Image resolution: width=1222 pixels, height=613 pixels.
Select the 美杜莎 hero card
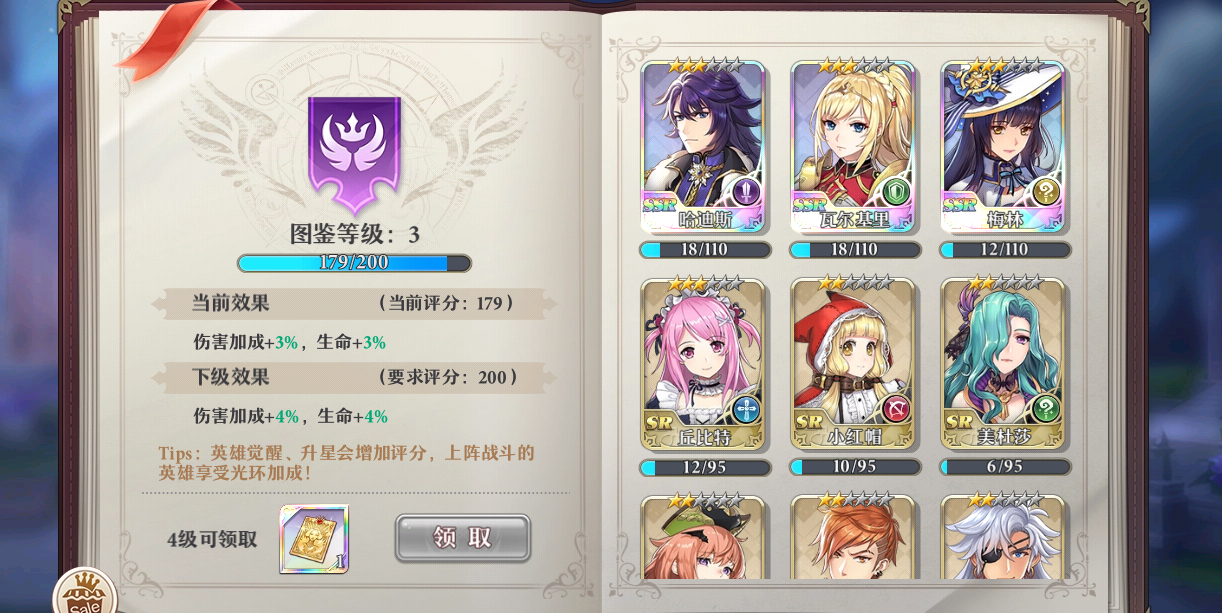tap(1004, 364)
